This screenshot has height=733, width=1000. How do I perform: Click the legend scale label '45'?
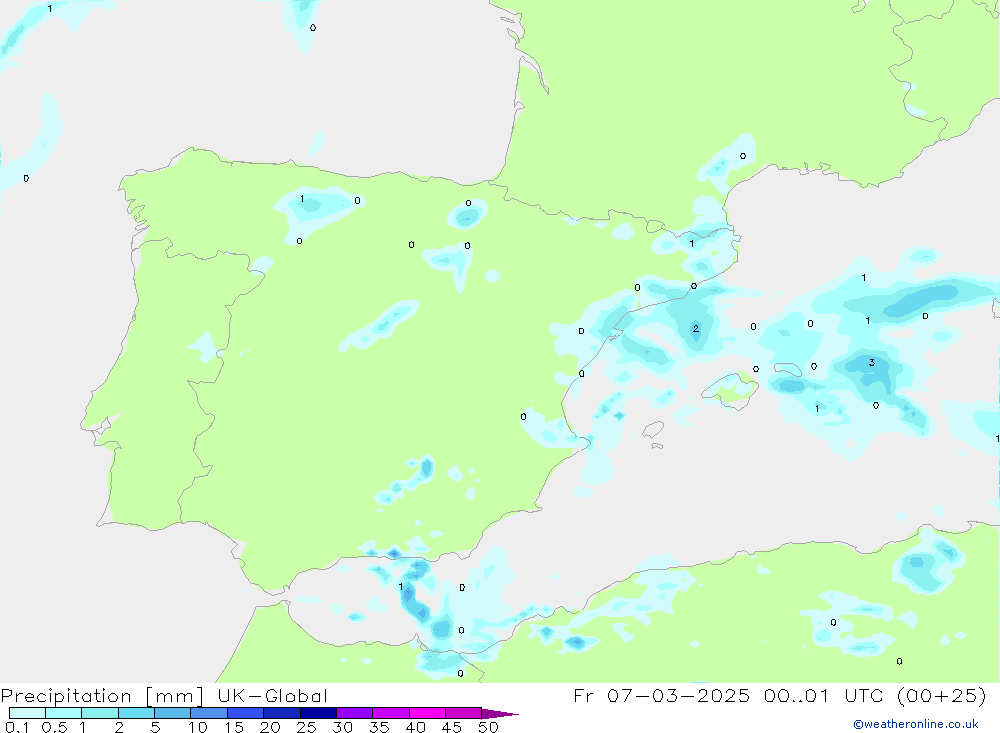[x=452, y=727]
